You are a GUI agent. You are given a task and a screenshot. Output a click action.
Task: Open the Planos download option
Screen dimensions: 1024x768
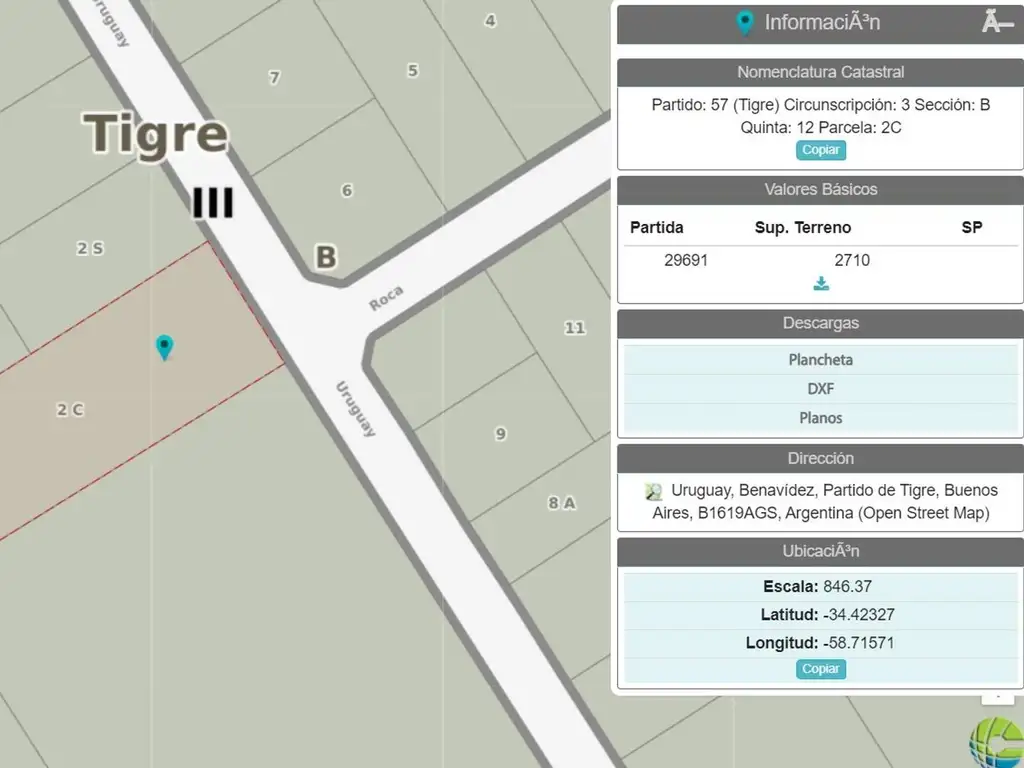820,418
